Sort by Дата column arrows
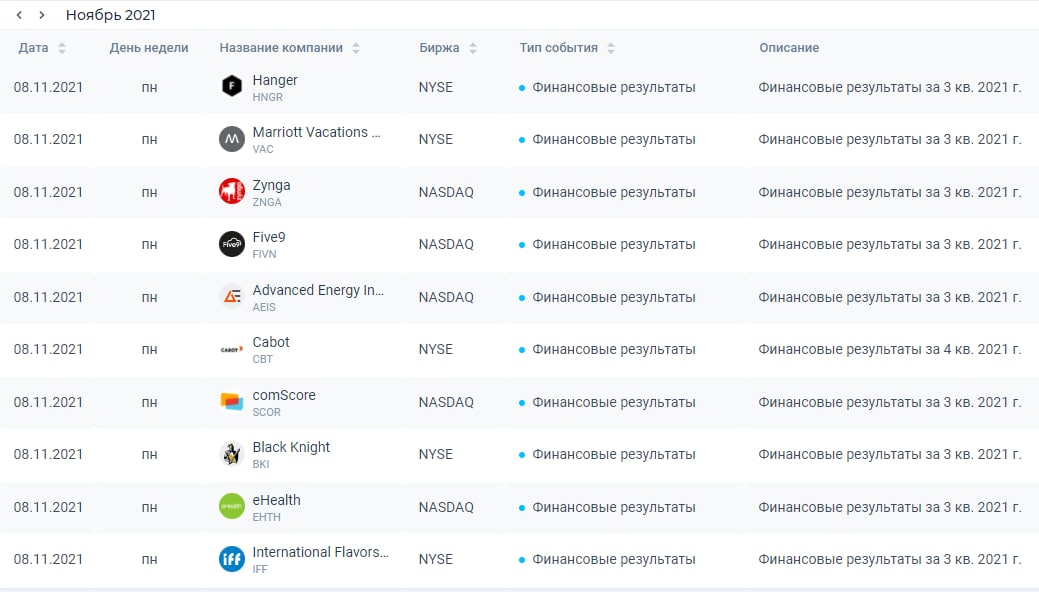Viewport: 1039px width, 592px height. click(x=62, y=48)
